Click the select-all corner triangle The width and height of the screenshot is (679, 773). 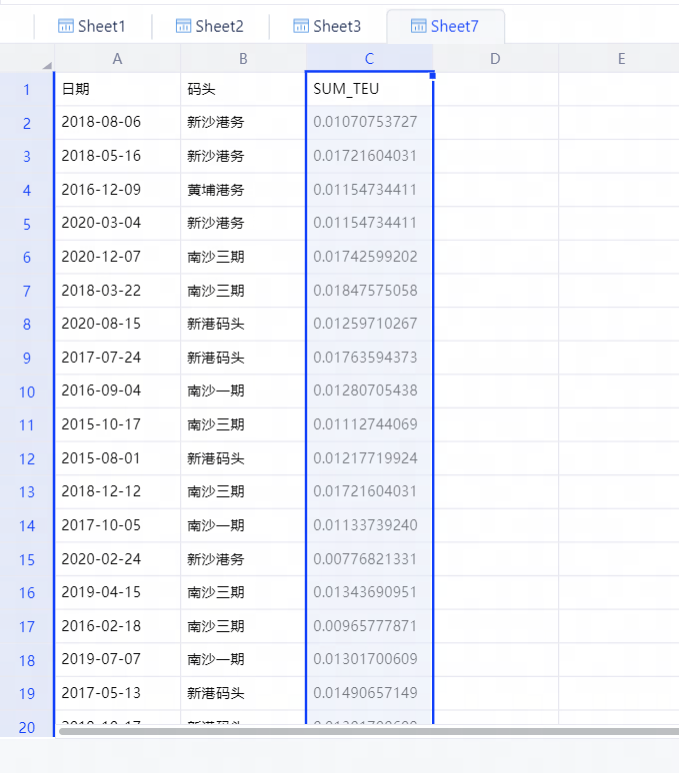[46, 65]
